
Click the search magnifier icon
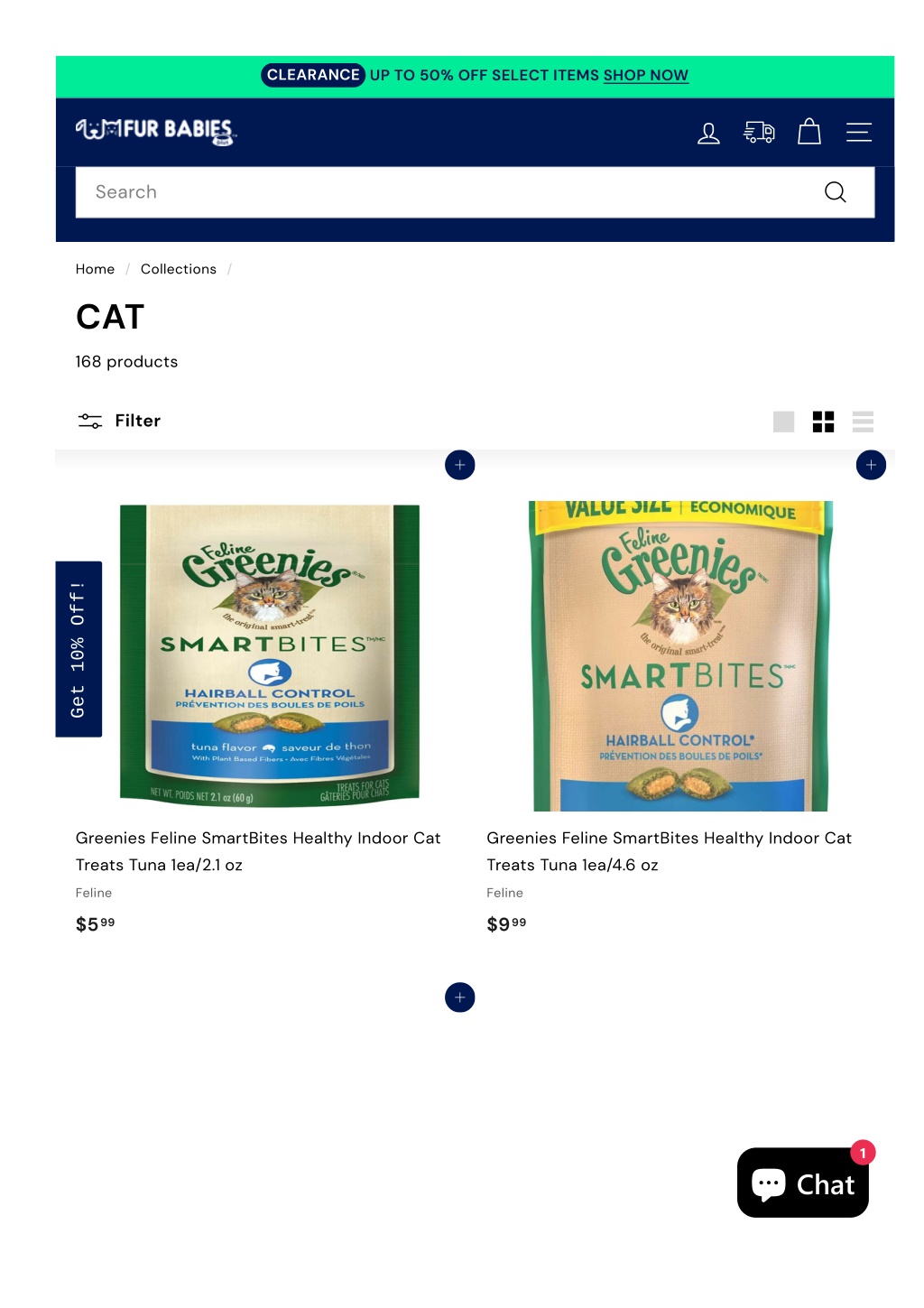[x=836, y=192]
